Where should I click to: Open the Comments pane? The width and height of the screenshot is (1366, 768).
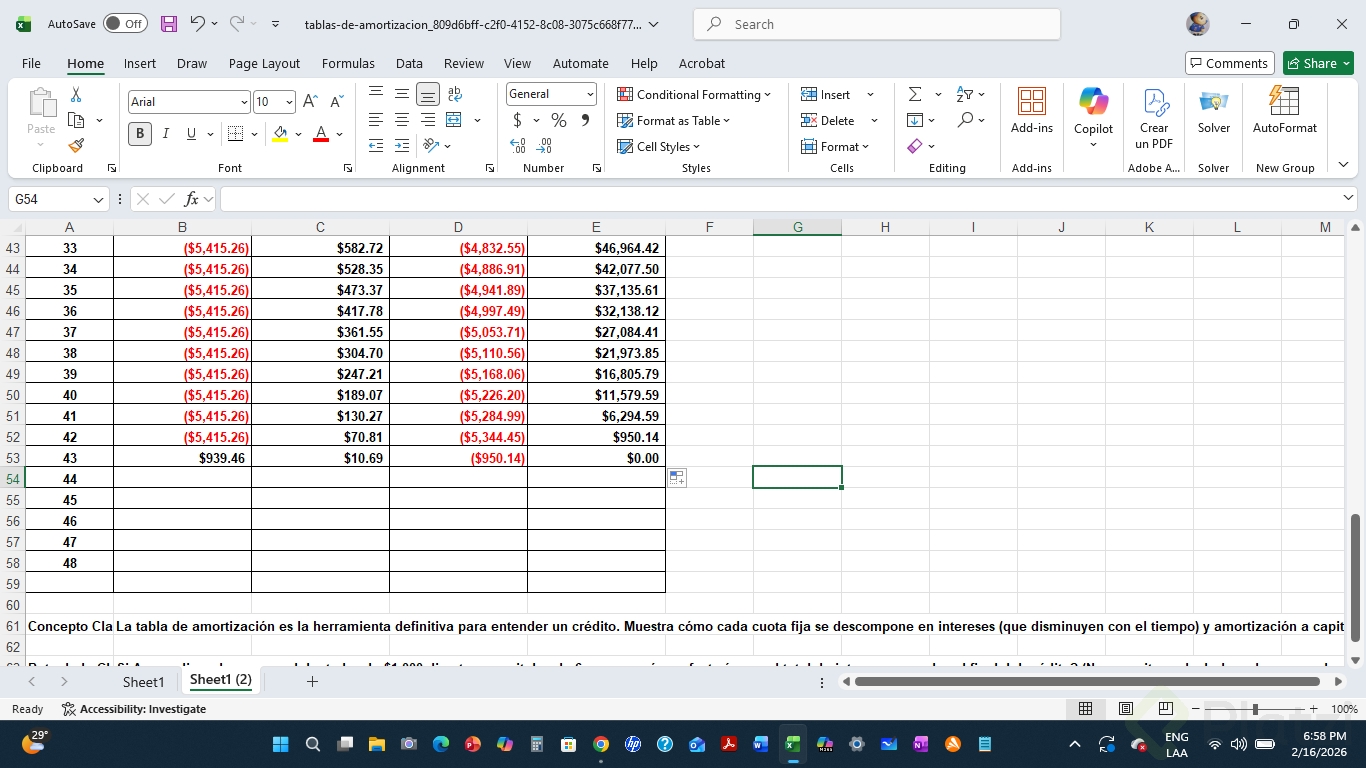(x=1229, y=63)
